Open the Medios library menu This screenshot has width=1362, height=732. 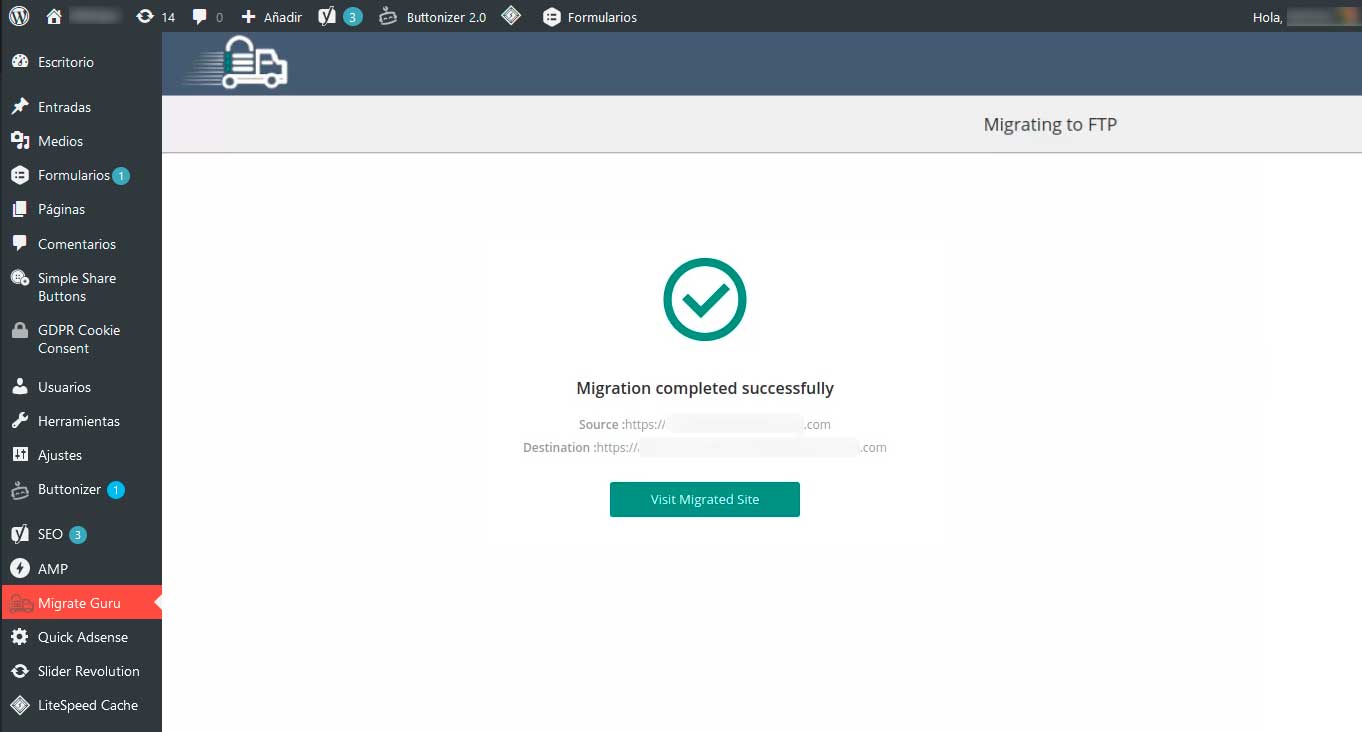point(60,141)
